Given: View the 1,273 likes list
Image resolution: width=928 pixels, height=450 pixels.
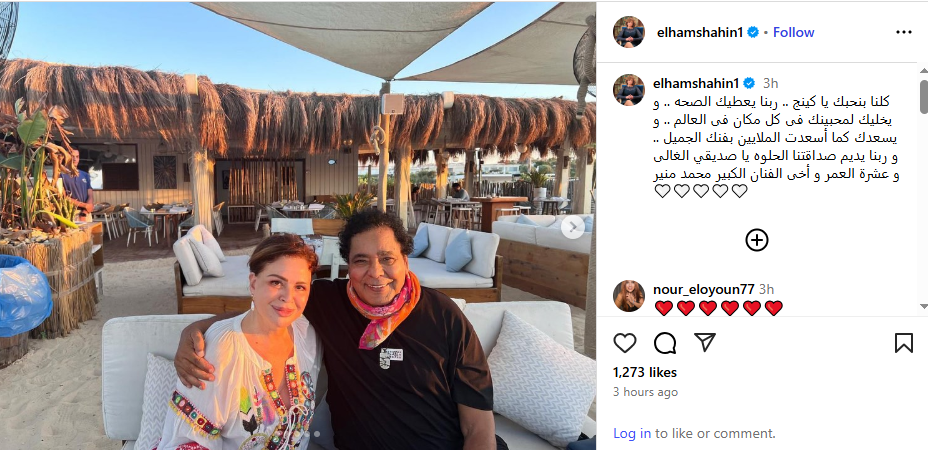Looking at the screenshot, I should click(645, 372).
